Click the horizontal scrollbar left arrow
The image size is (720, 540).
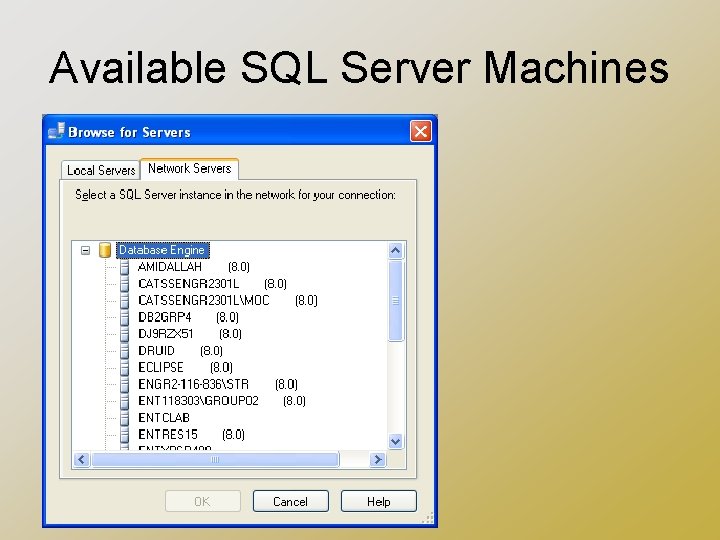pos(82,460)
